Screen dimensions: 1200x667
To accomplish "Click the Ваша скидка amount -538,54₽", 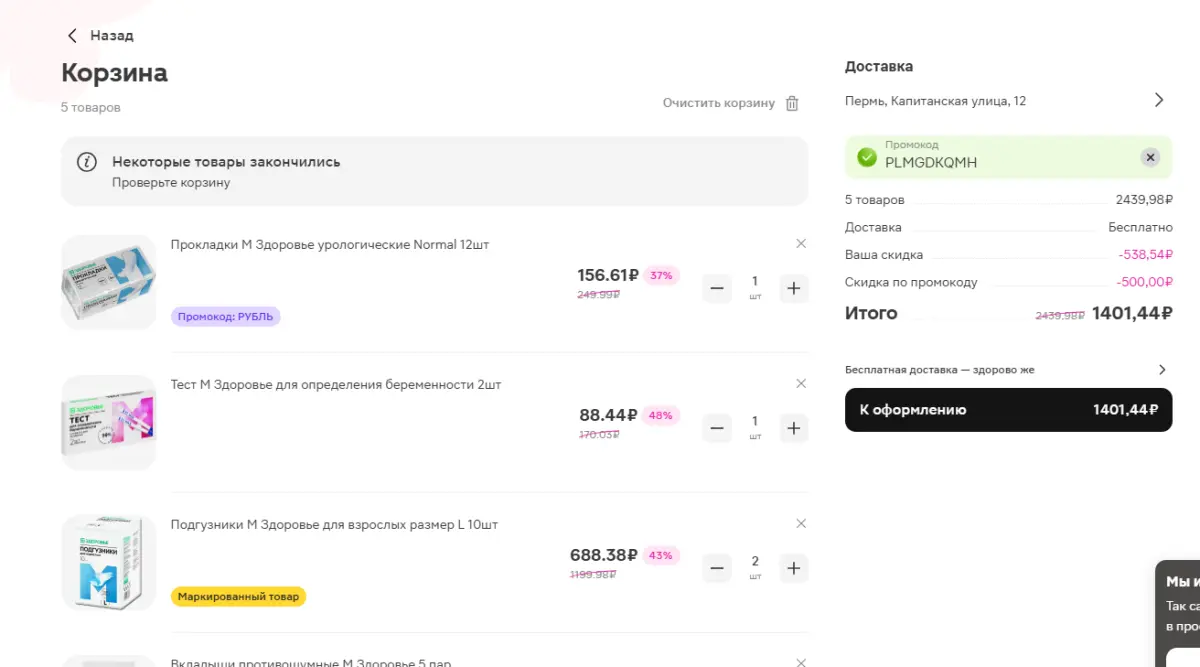I will click(x=1144, y=255).
